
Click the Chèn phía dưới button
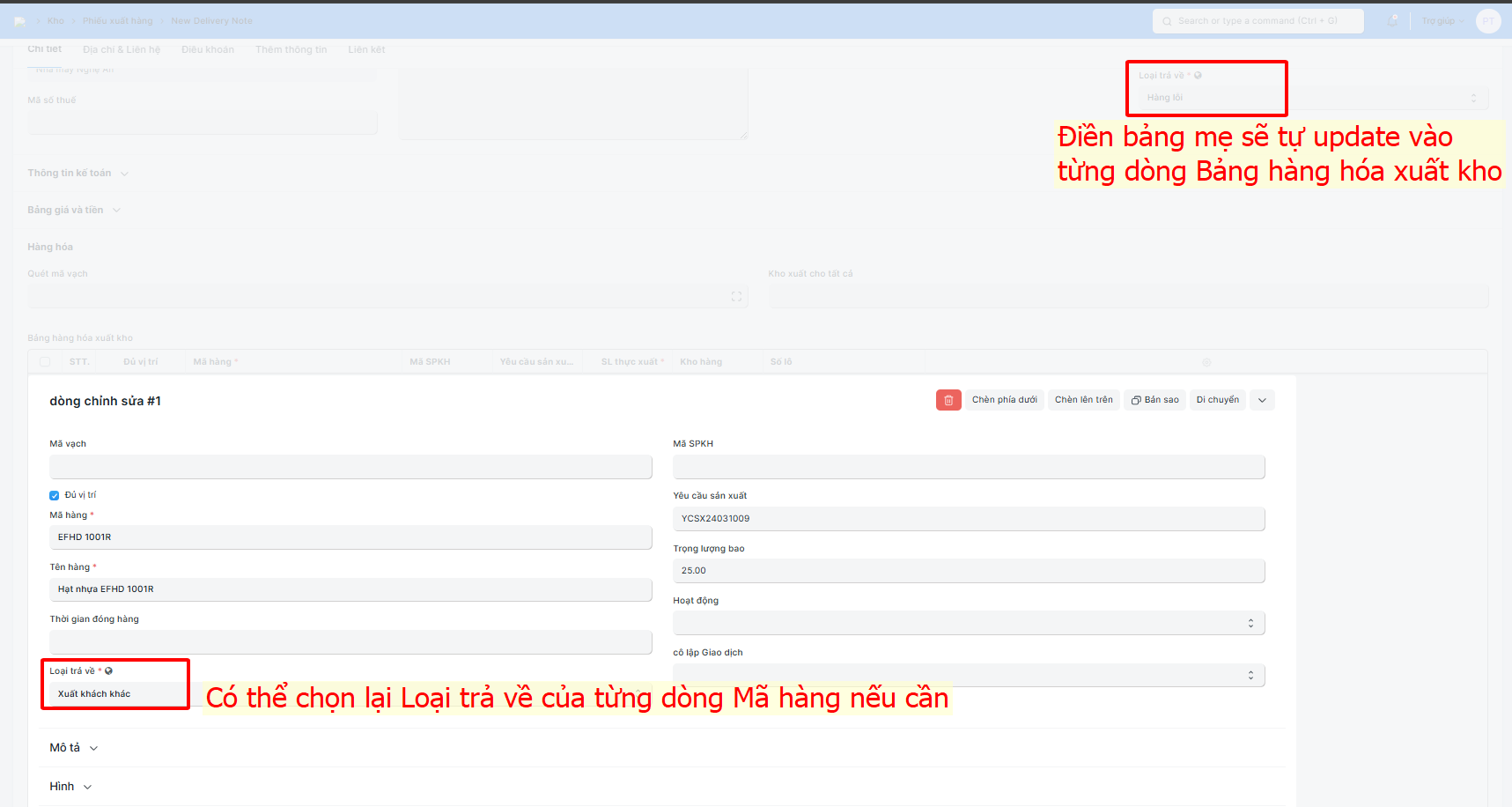1004,400
